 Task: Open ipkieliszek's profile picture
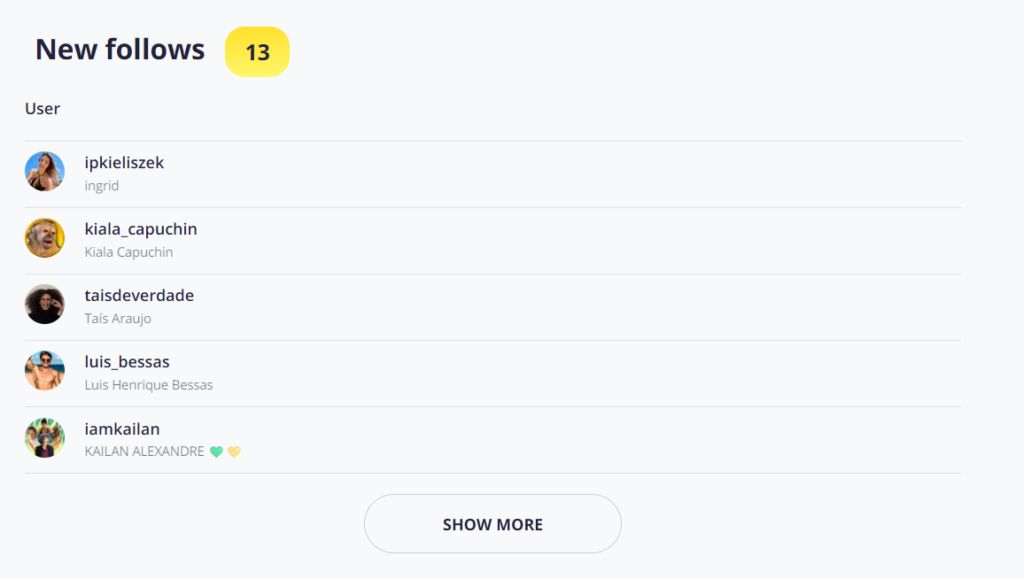tap(44, 172)
